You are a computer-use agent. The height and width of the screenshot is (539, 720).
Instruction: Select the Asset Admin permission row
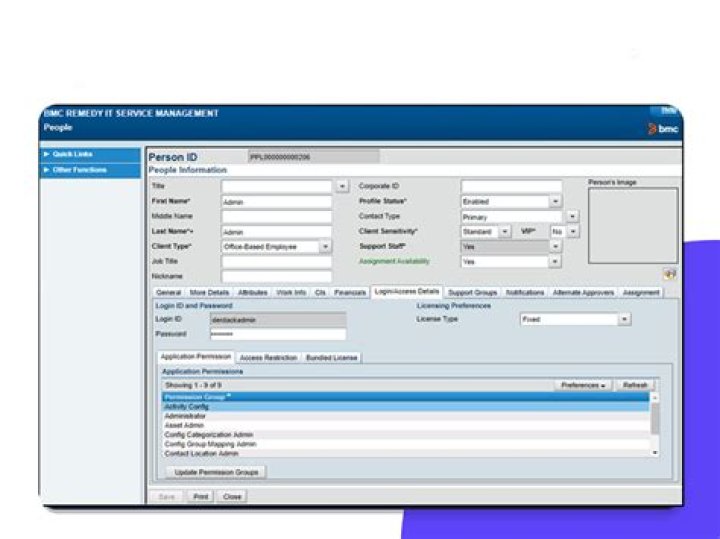click(406, 426)
